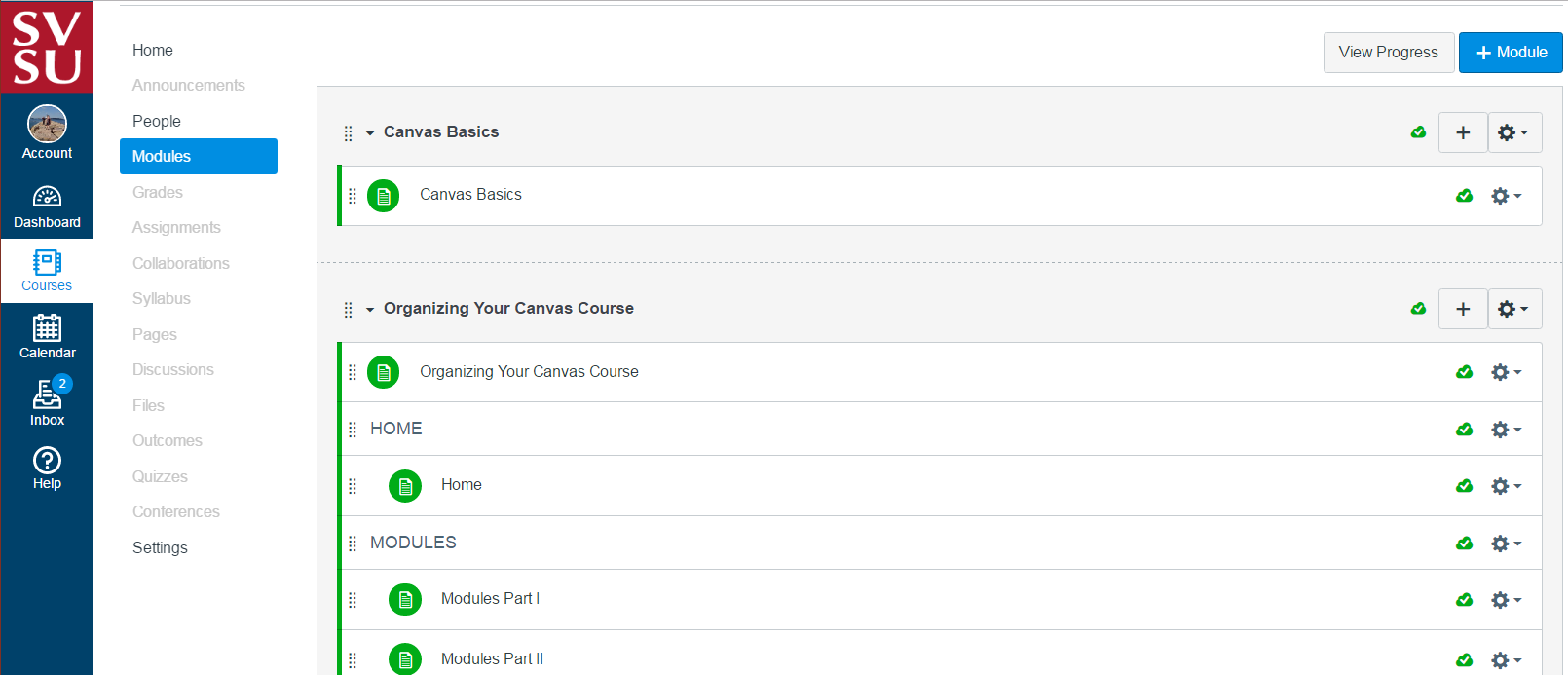Toggle publish cloud for Modules Part I
1568x675 pixels.
1464,600
